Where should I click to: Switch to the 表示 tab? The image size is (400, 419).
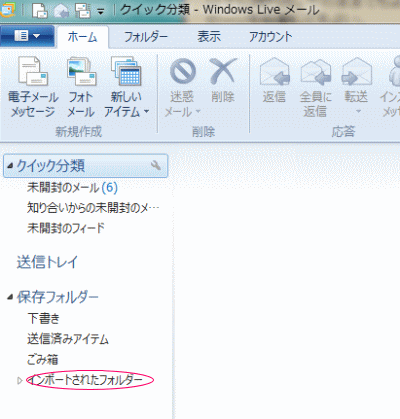pos(209,36)
